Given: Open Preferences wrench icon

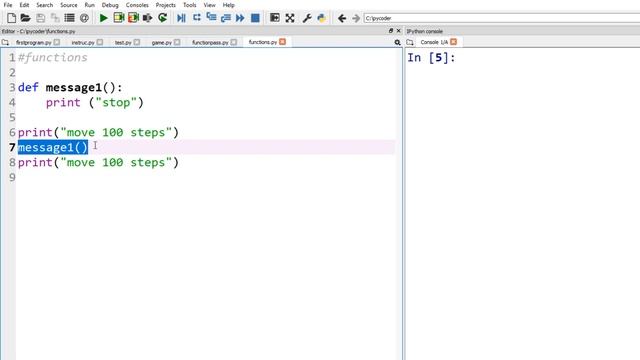Looking at the screenshot, I should (x=307, y=18).
